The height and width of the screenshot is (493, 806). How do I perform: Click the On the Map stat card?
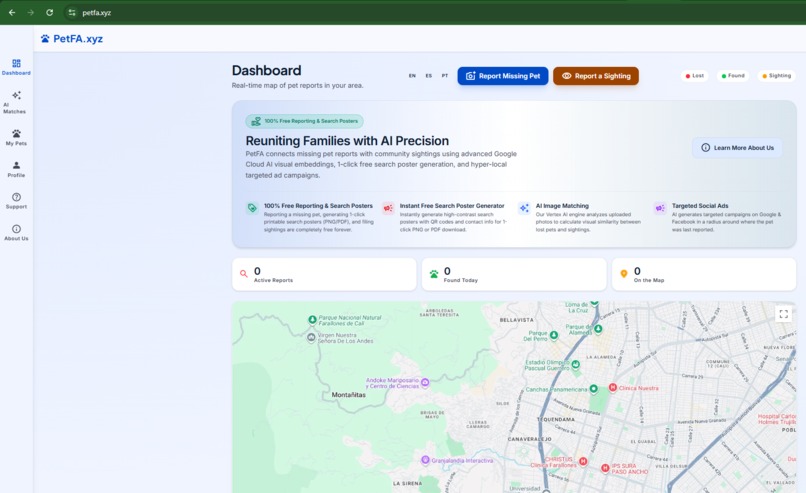coord(704,275)
